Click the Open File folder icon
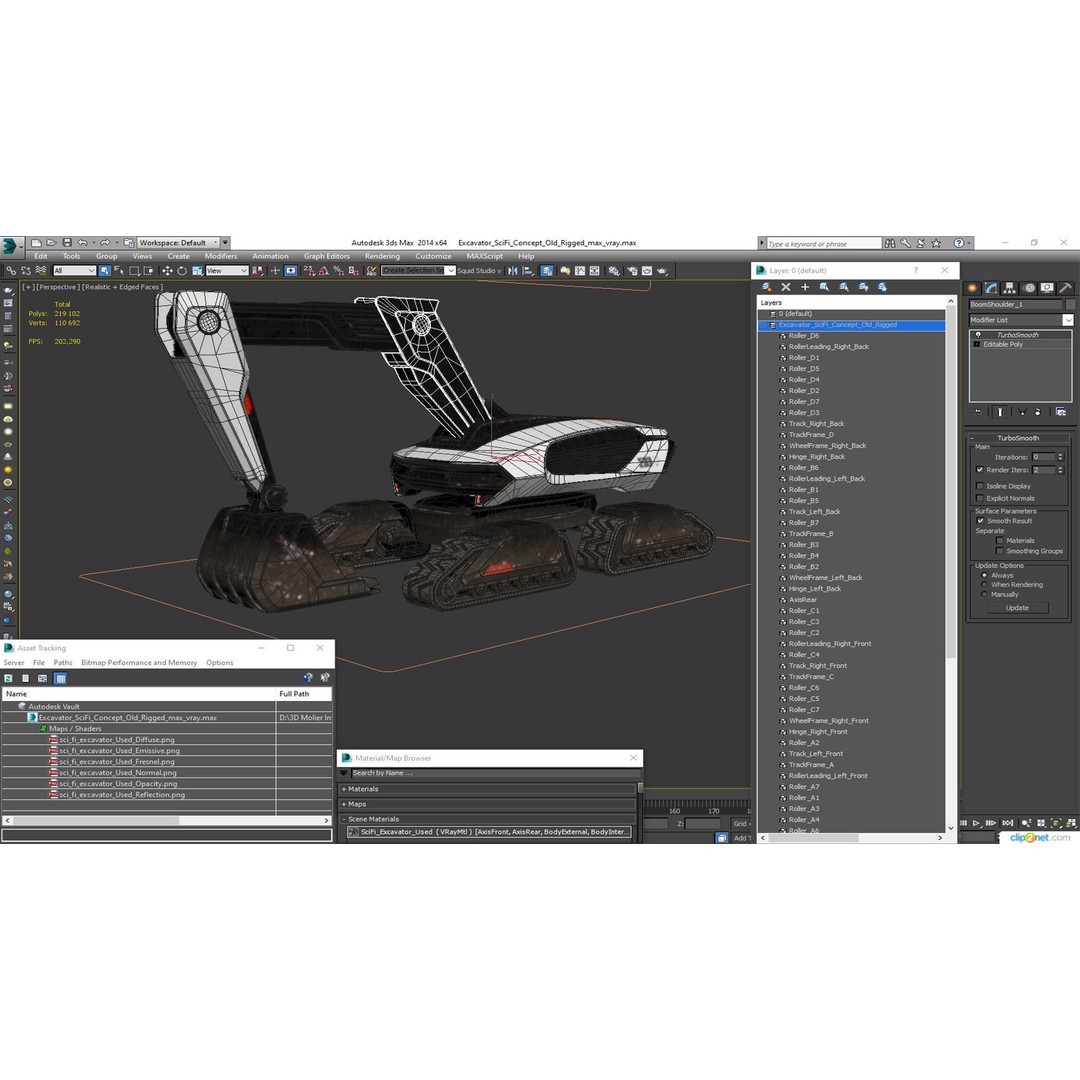The width and height of the screenshot is (1080, 1080). coord(52,242)
